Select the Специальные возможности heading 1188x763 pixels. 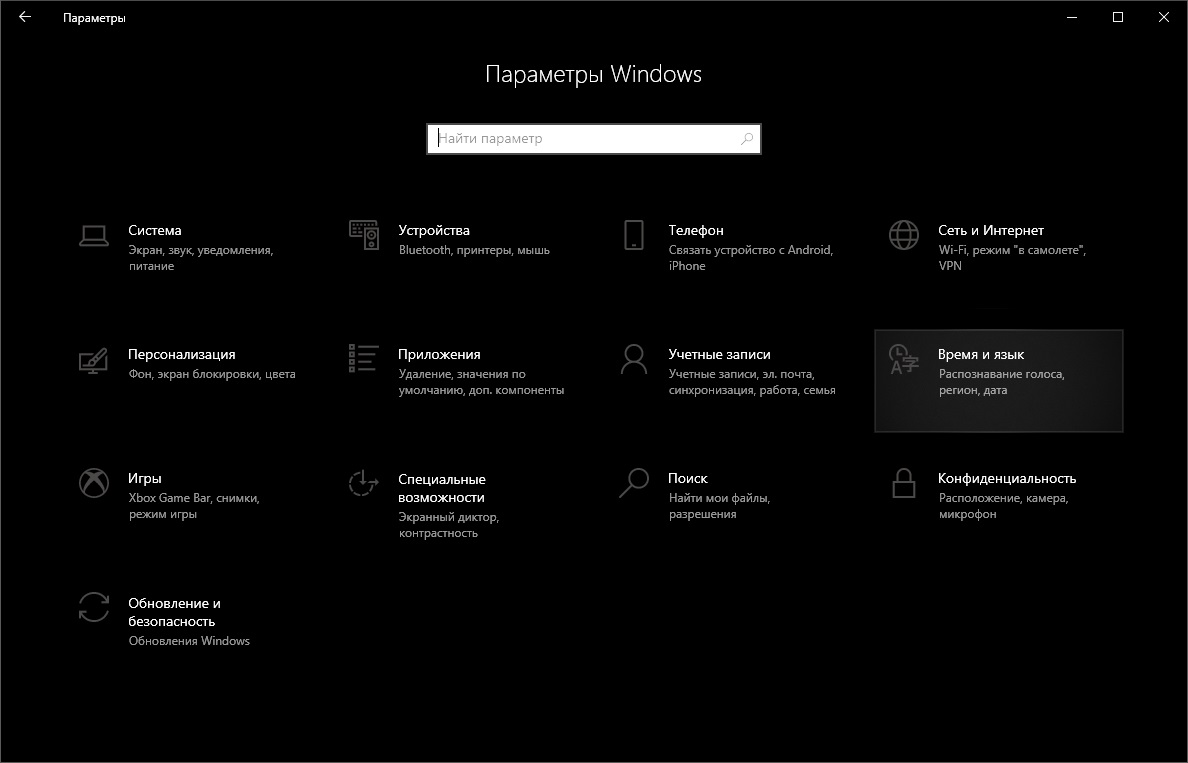[442, 489]
